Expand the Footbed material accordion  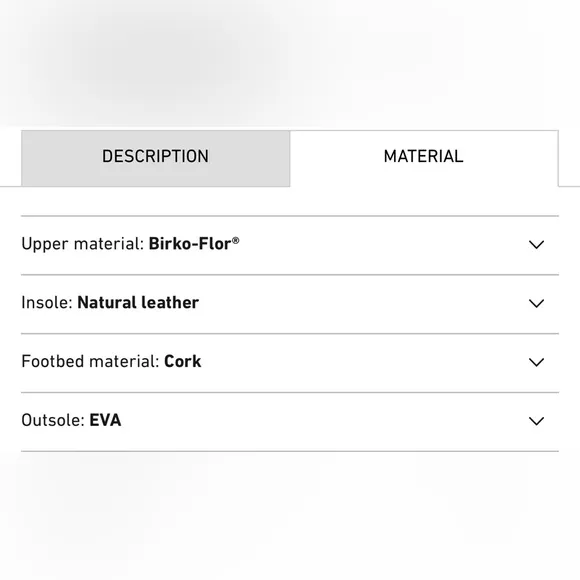pyautogui.click(x=290, y=363)
